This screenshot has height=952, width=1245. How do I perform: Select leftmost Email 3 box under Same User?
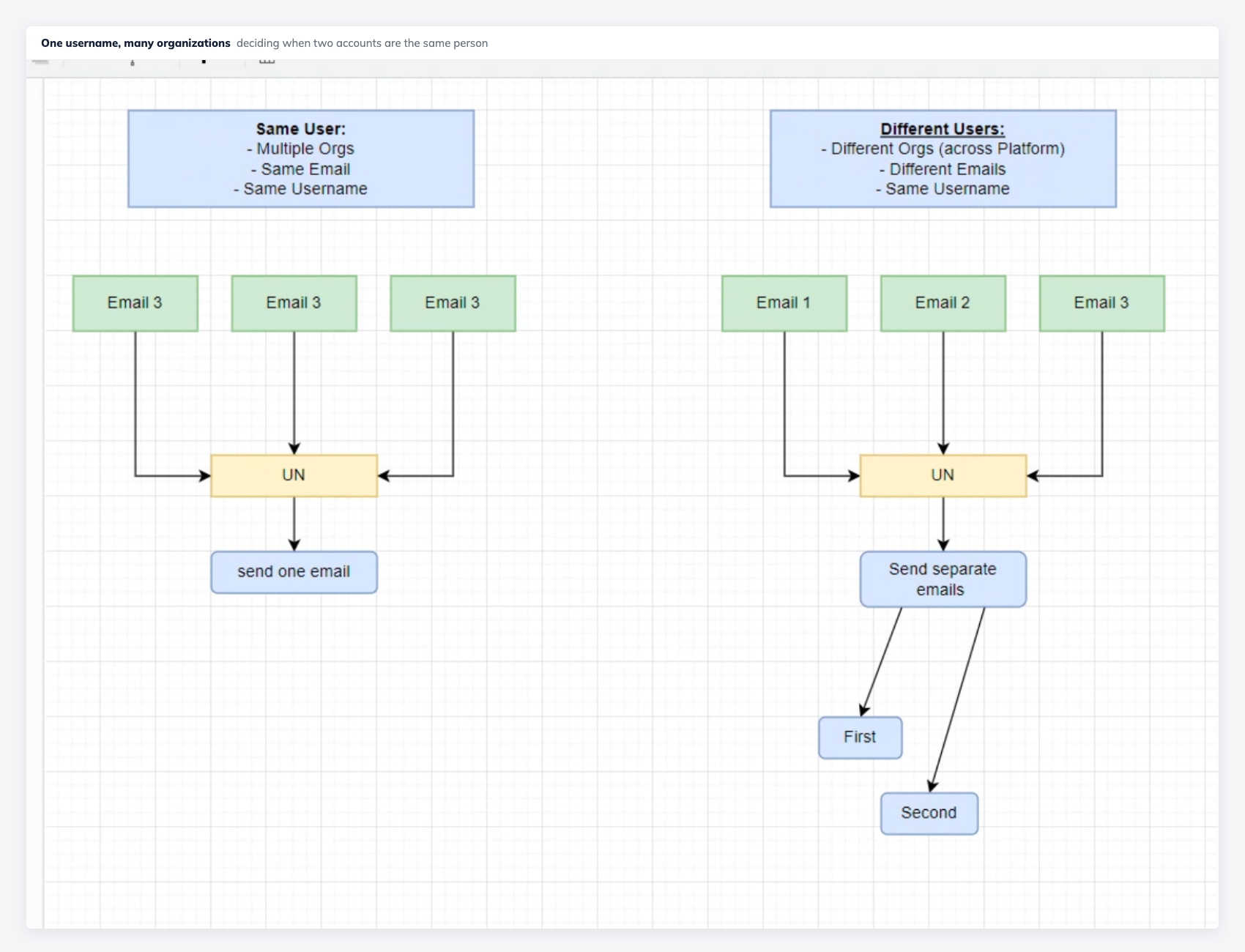click(135, 303)
